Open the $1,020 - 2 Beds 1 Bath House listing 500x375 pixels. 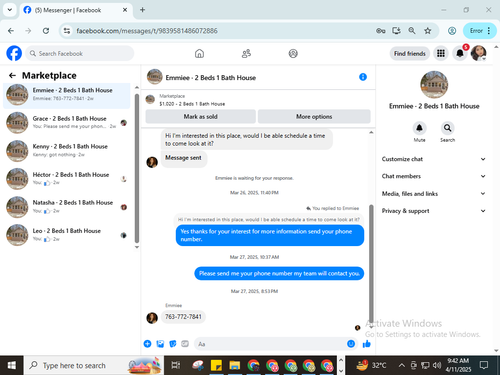[x=192, y=104]
